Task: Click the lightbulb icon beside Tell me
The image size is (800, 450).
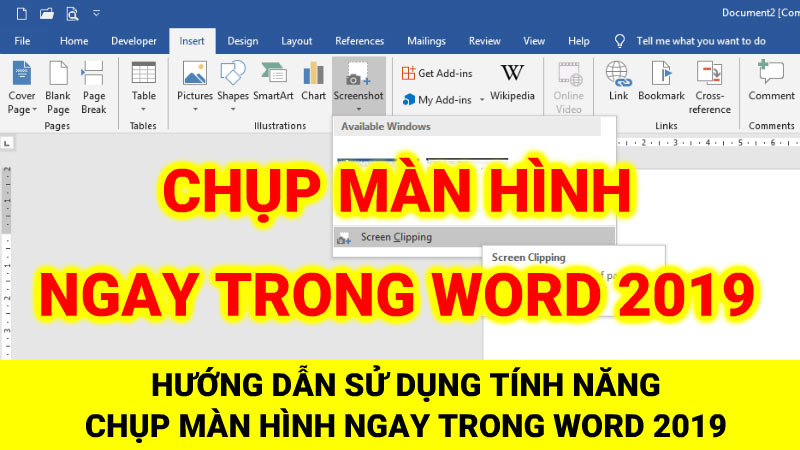Action: coord(619,41)
